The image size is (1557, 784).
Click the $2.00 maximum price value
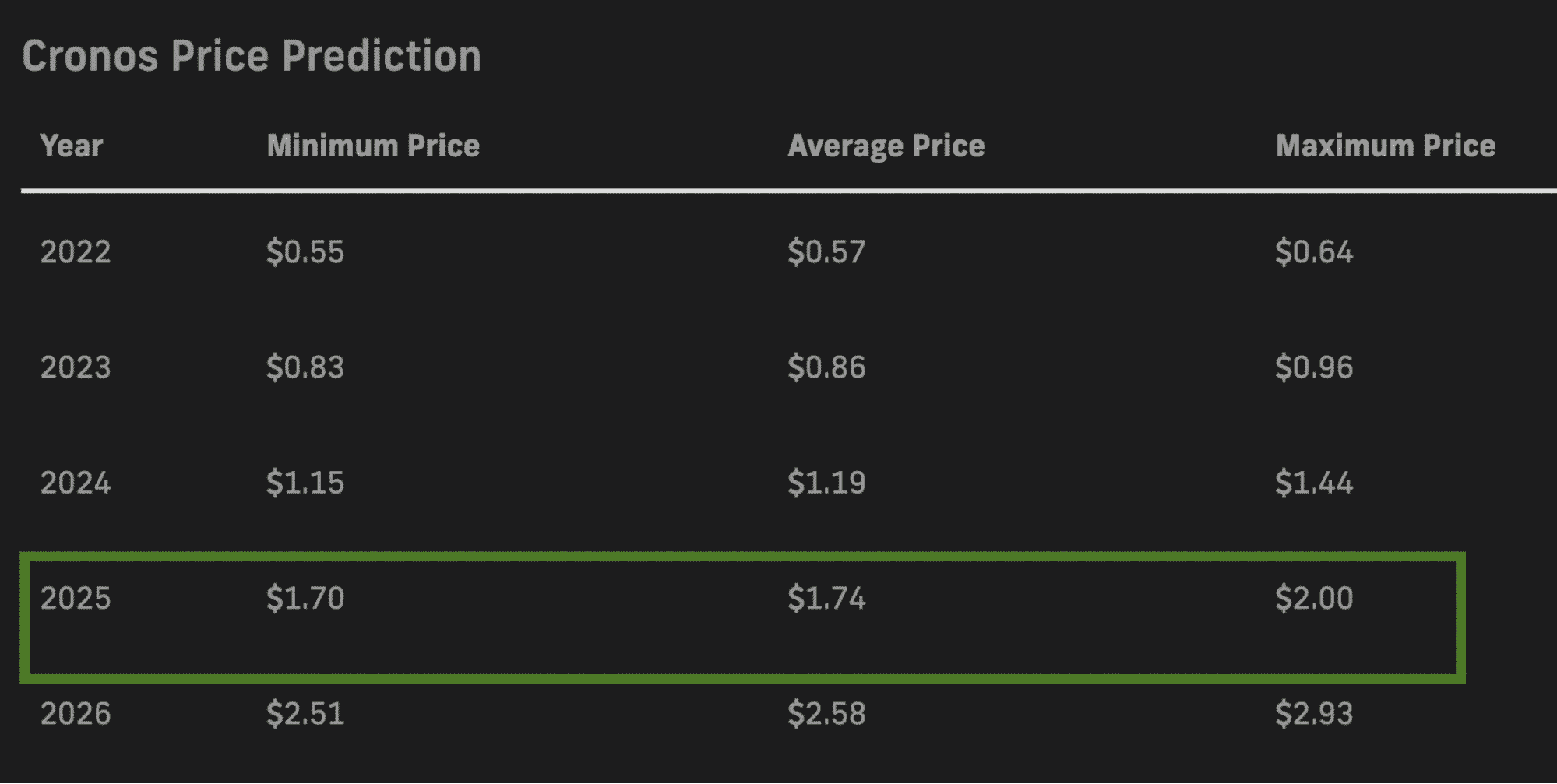pos(1314,599)
